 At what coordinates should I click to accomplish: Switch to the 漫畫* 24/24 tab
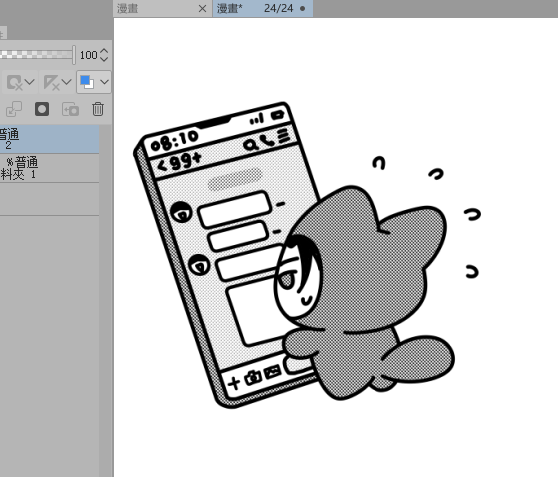tap(263, 9)
